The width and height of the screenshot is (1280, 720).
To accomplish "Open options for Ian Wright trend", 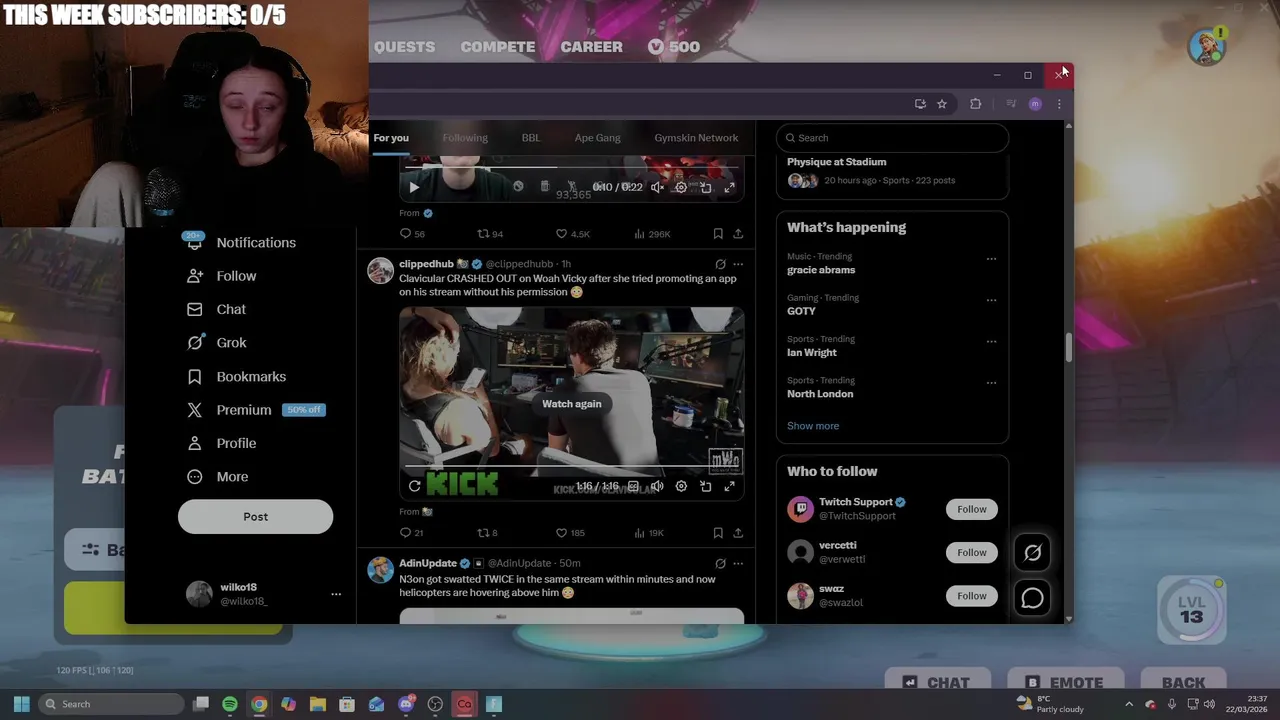I will point(991,341).
